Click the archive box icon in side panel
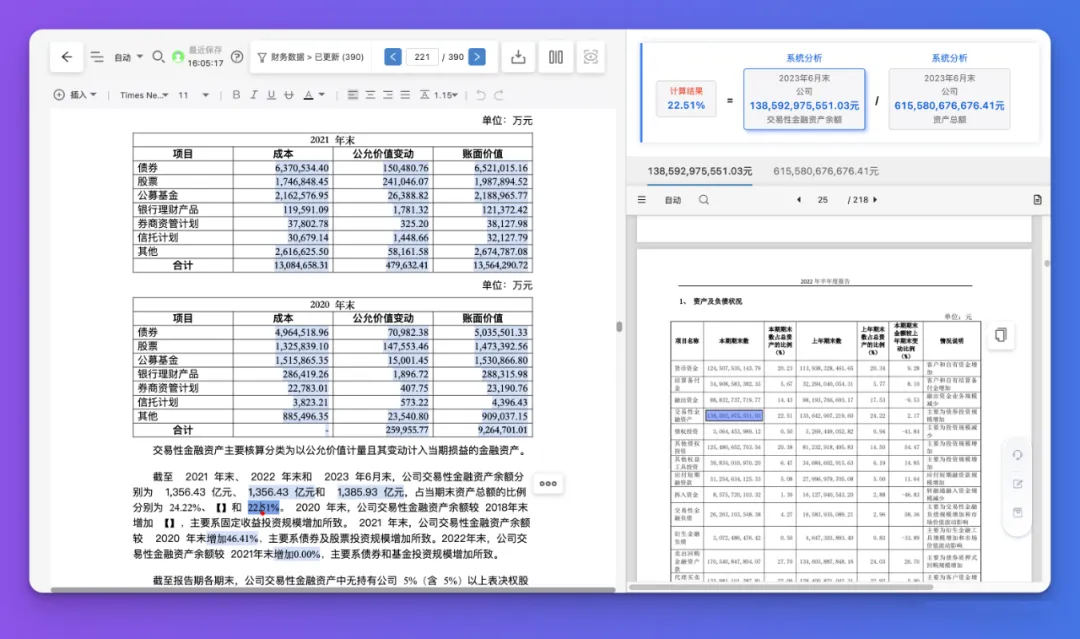 [1017, 513]
